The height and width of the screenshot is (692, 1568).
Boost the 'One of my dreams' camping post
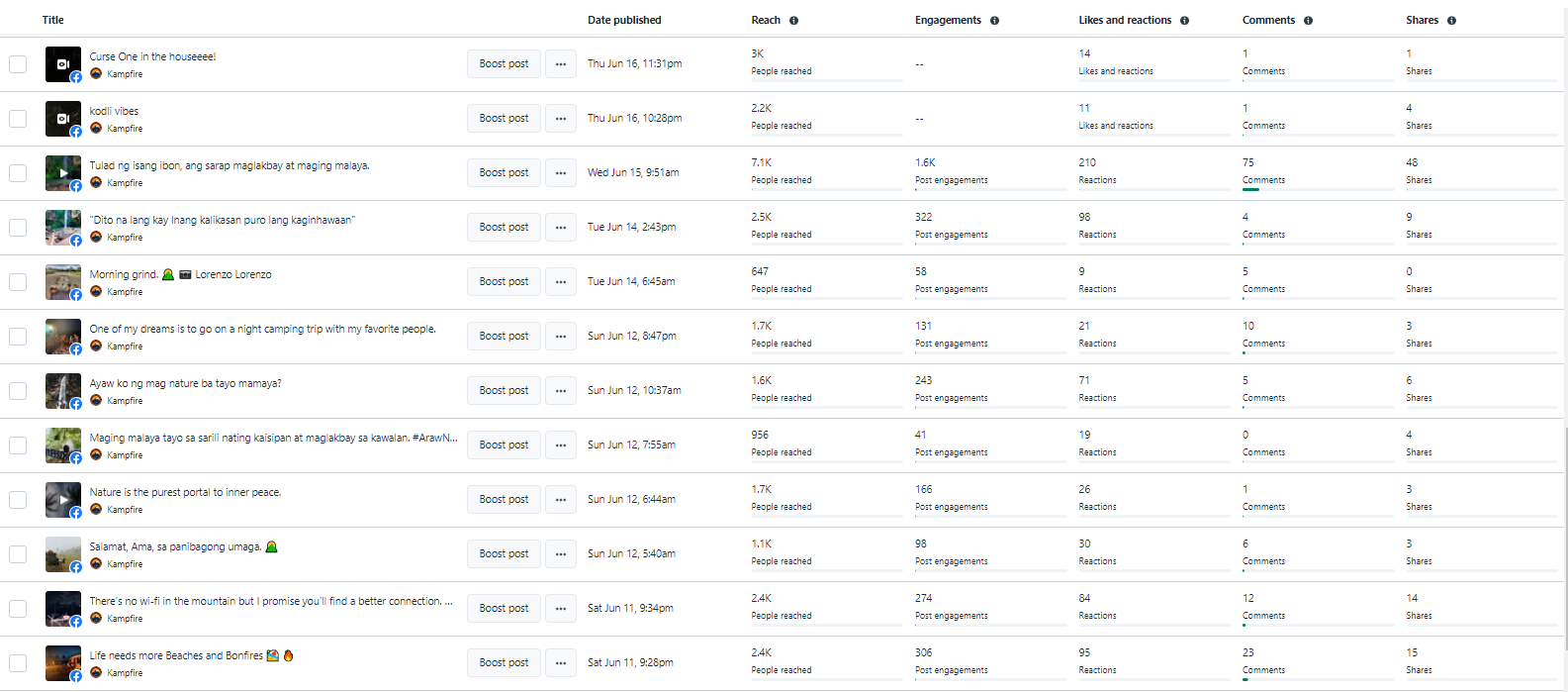(504, 337)
